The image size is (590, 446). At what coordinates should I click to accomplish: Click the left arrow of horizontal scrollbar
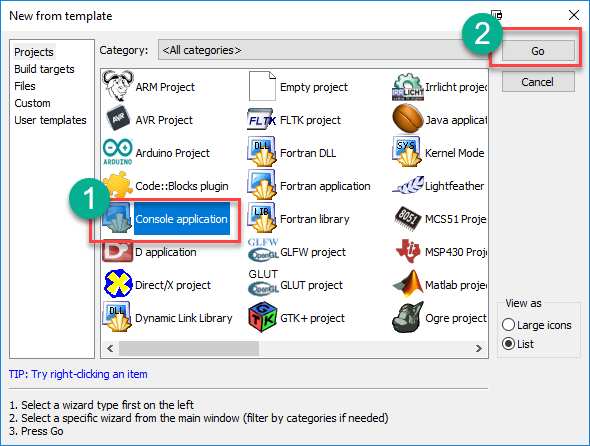click(x=110, y=349)
